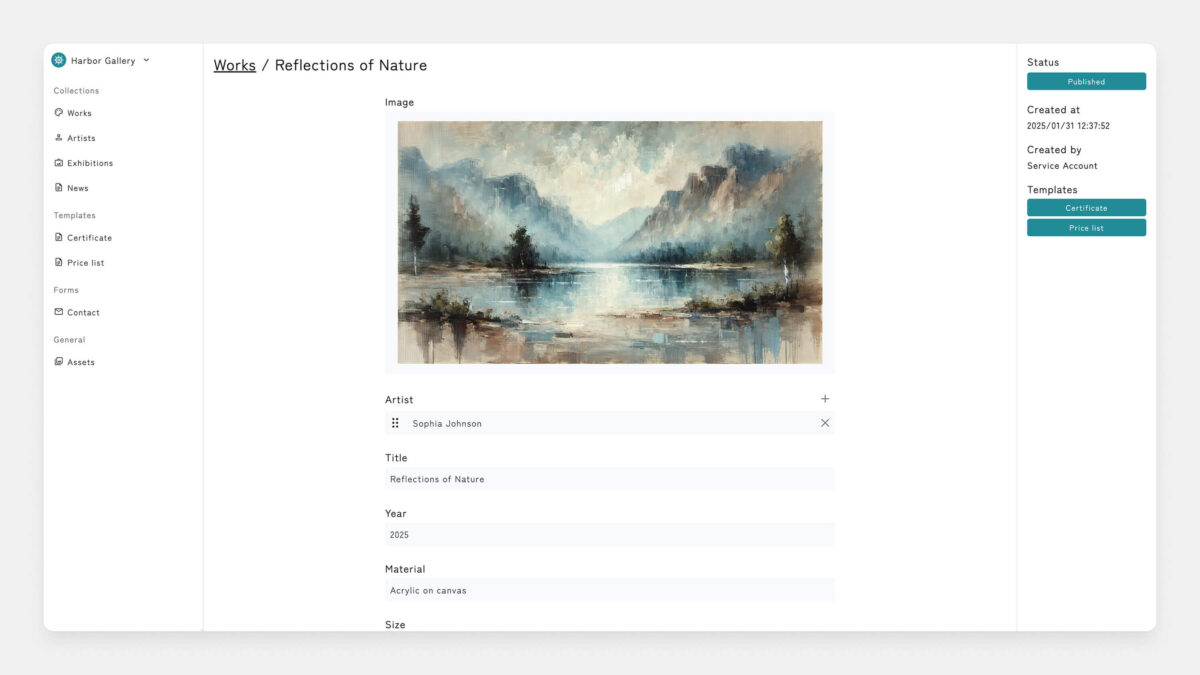Generate the Certificate template
The height and width of the screenshot is (675, 1200).
[1086, 207]
